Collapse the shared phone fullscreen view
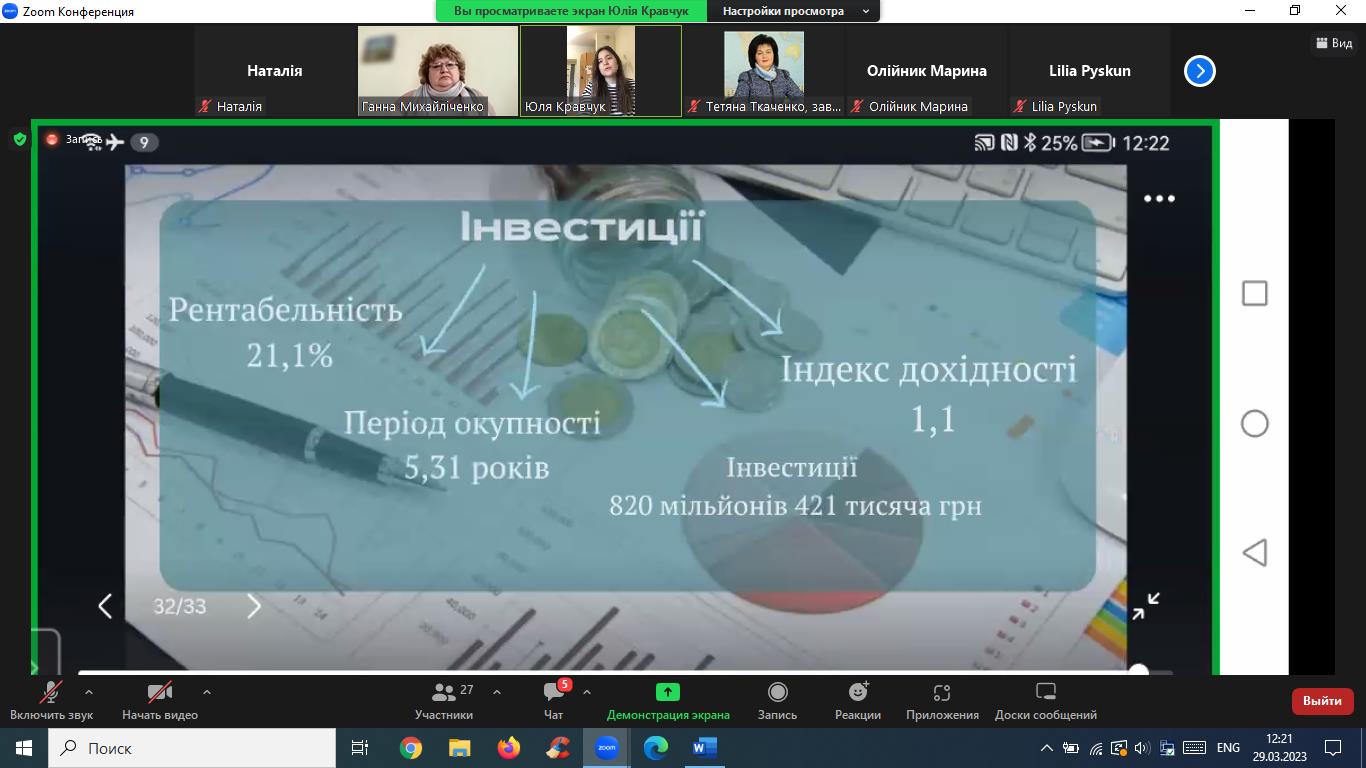The width and height of the screenshot is (1366, 768). pos(1145,606)
